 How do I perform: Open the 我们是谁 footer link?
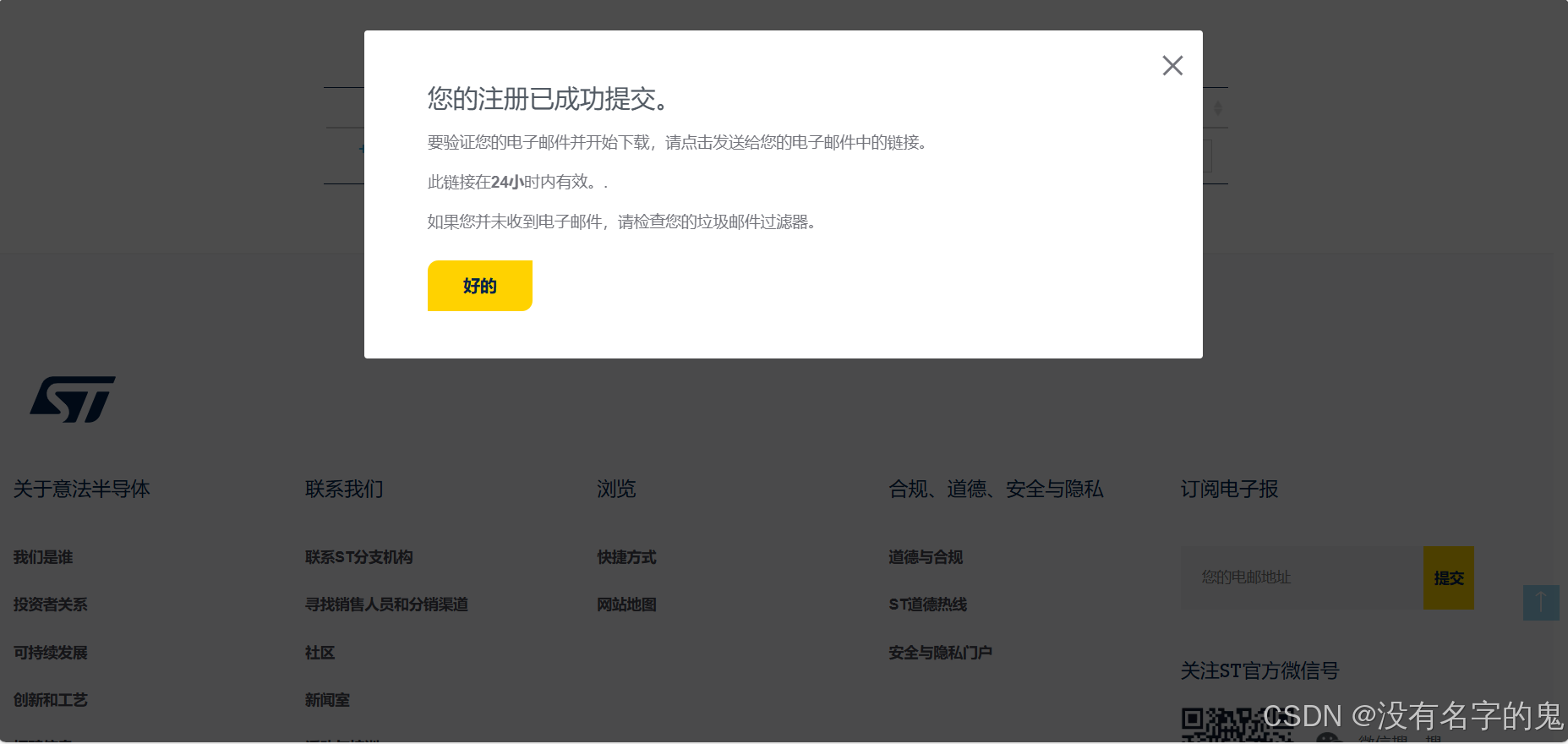[x=43, y=557]
